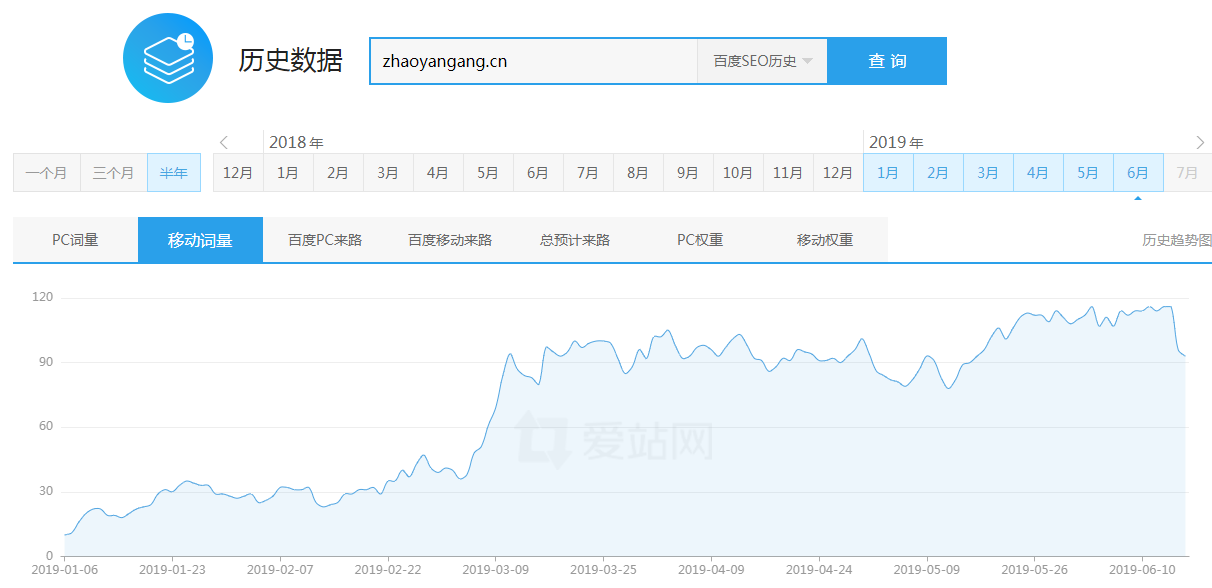Switch to the 总预计来路 tab
The image size is (1212, 588).
click(x=574, y=239)
